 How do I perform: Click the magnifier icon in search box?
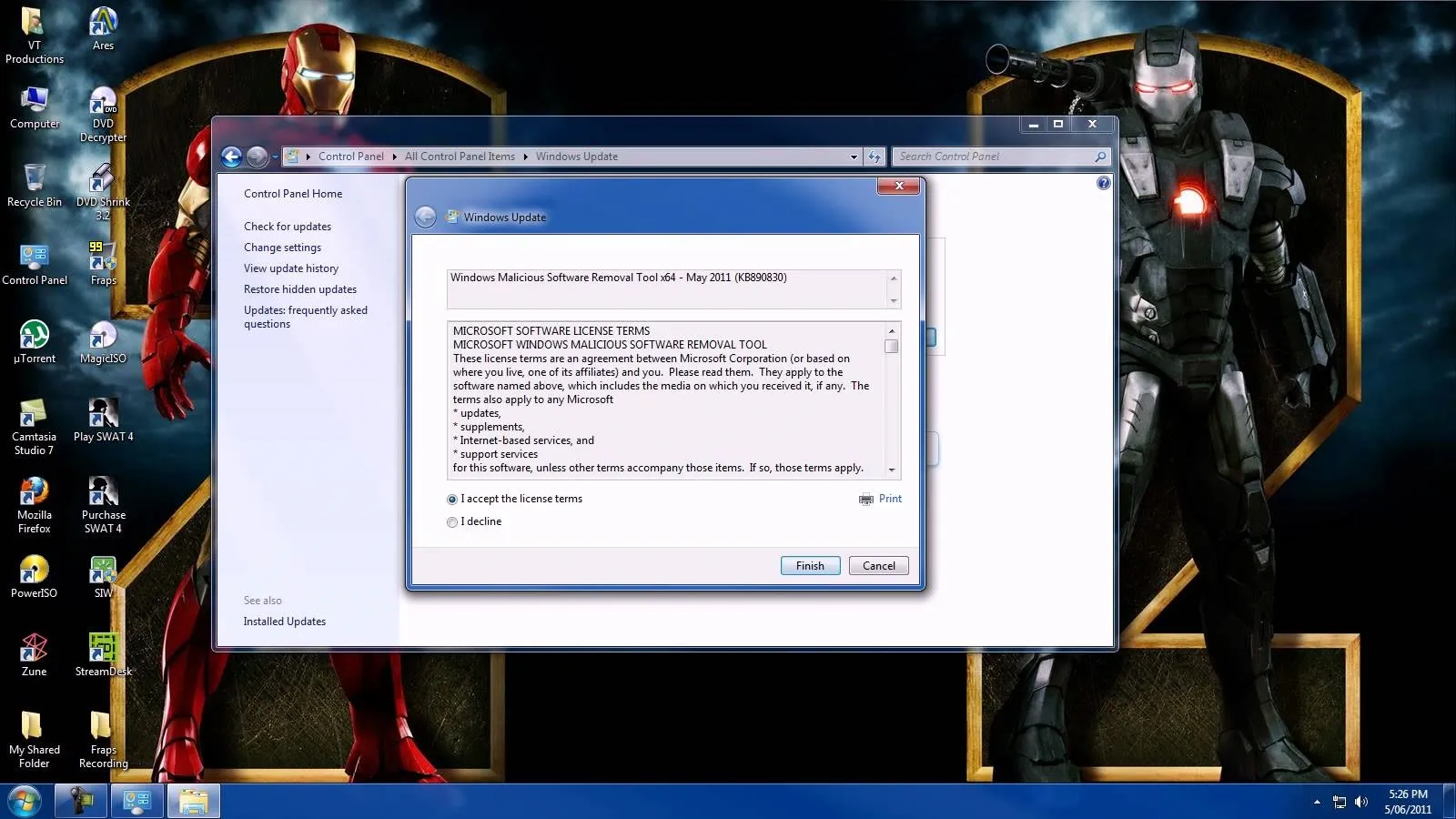[x=1100, y=157]
